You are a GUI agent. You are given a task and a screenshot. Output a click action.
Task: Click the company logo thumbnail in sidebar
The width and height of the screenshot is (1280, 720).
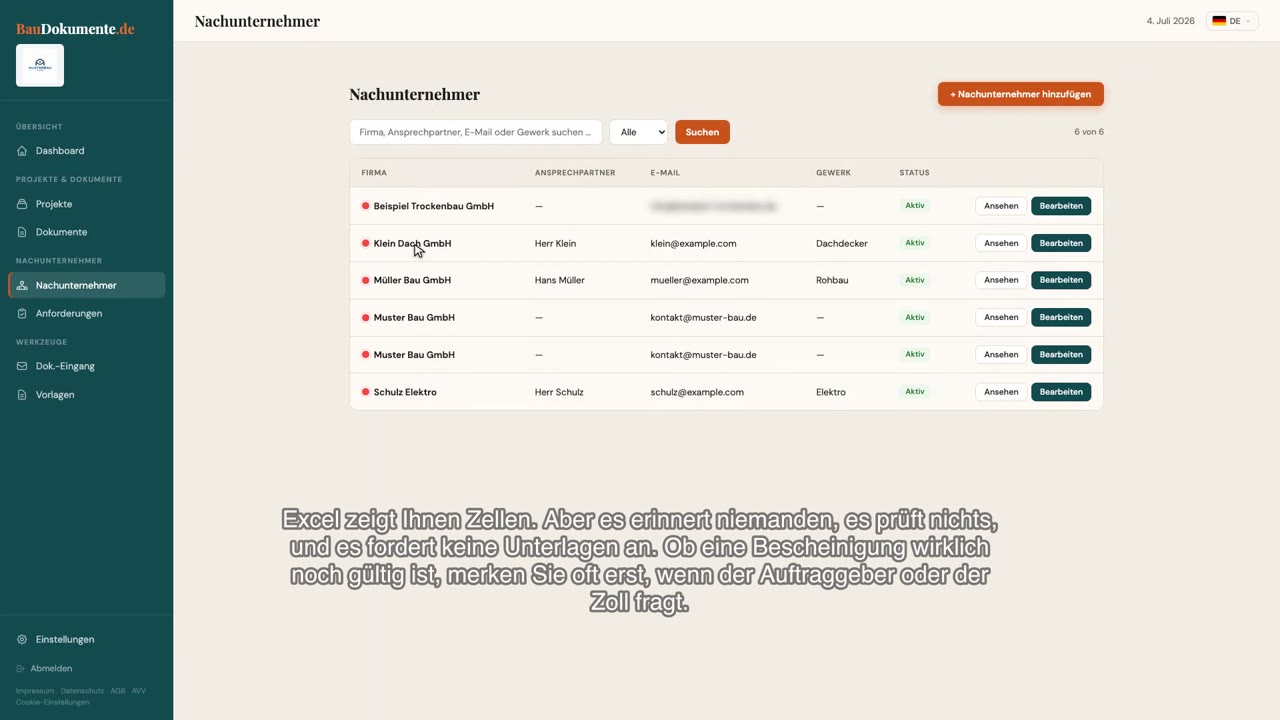click(40, 65)
